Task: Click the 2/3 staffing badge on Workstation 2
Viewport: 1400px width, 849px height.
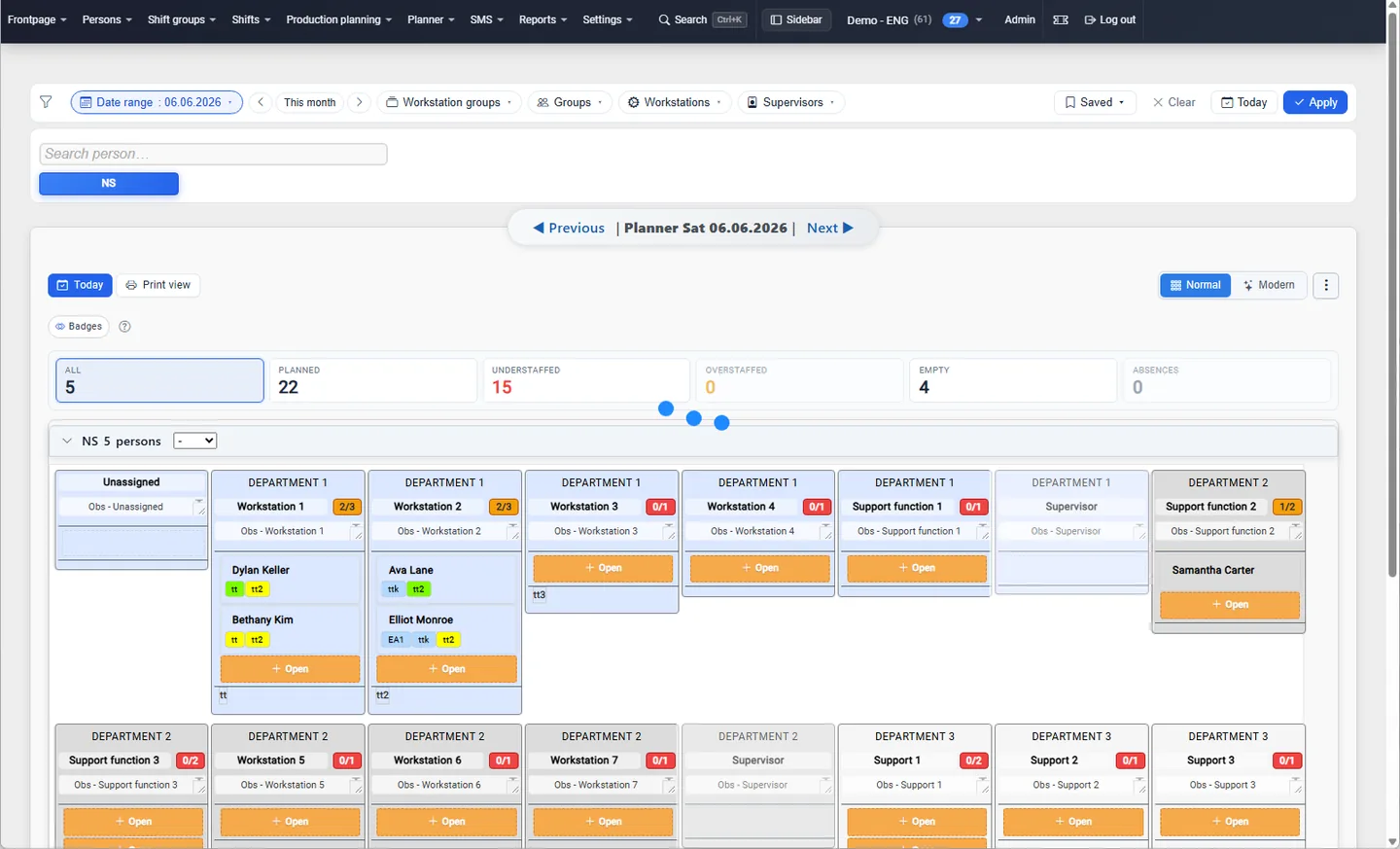Action: (x=504, y=507)
